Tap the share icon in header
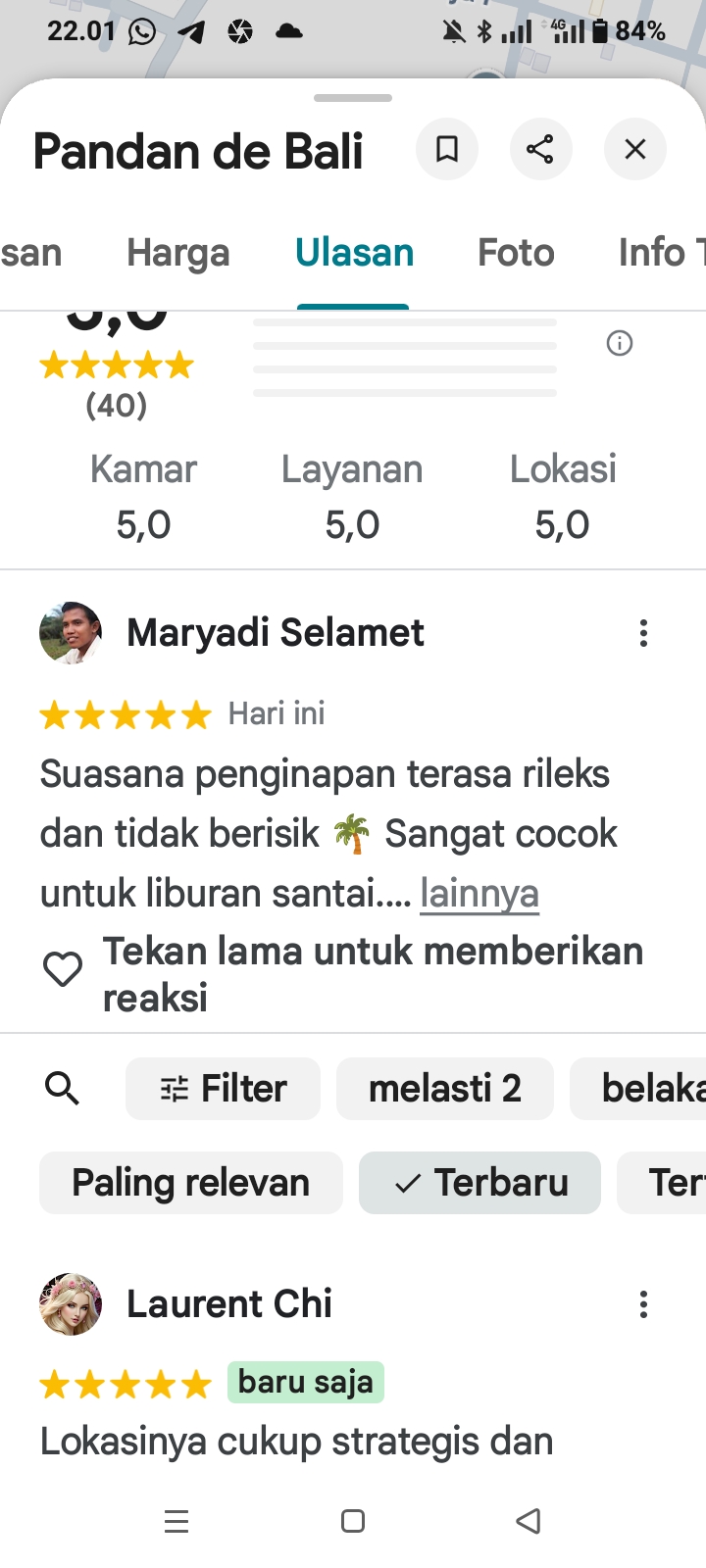This screenshot has height=1568, width=706. point(540,149)
